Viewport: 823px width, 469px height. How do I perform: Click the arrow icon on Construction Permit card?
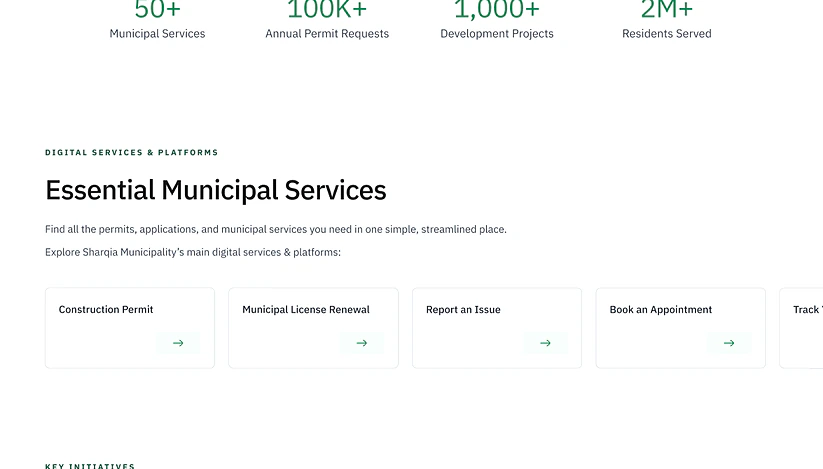tap(178, 343)
